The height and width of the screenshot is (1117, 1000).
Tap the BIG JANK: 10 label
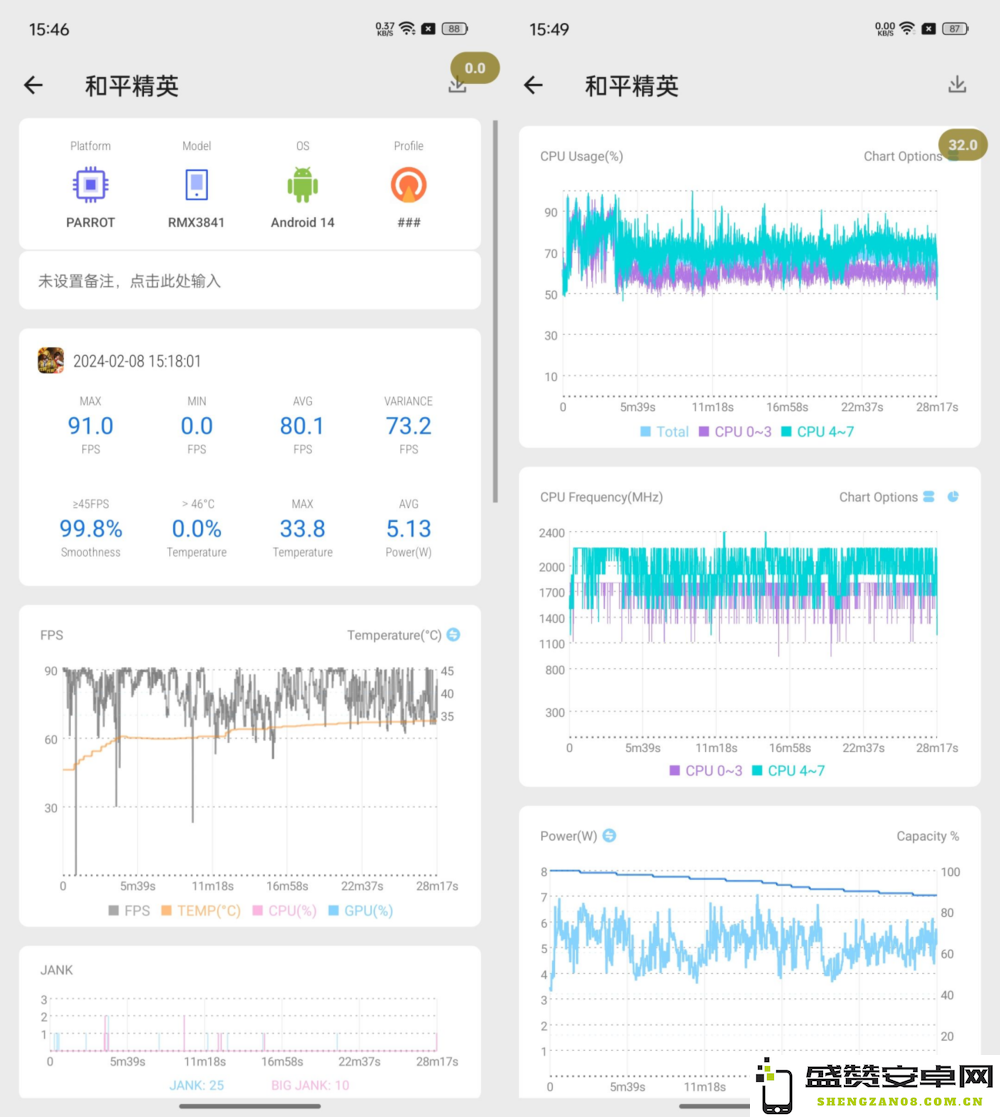(x=311, y=1085)
